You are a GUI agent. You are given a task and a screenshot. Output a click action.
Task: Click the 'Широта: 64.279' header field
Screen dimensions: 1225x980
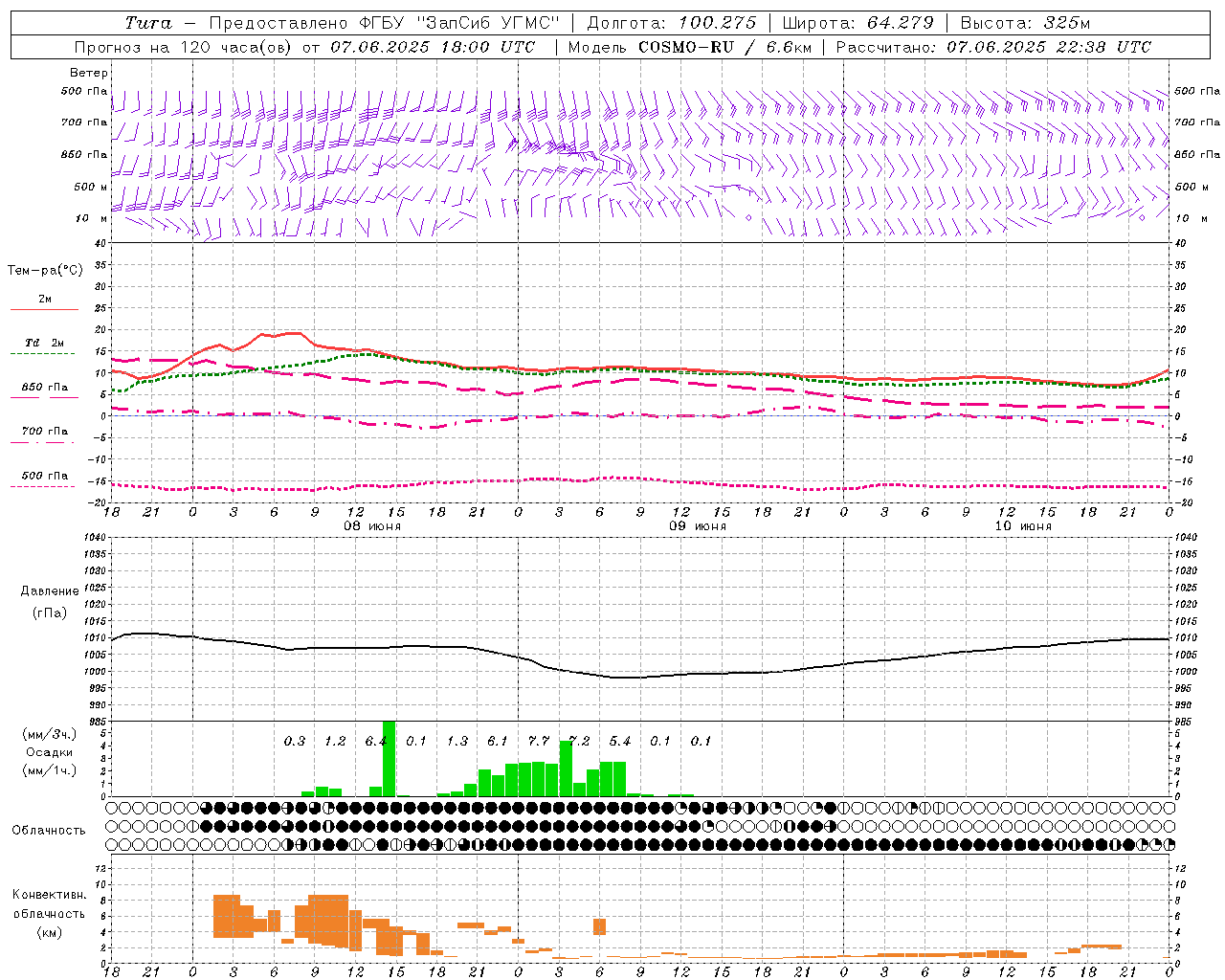857,23
